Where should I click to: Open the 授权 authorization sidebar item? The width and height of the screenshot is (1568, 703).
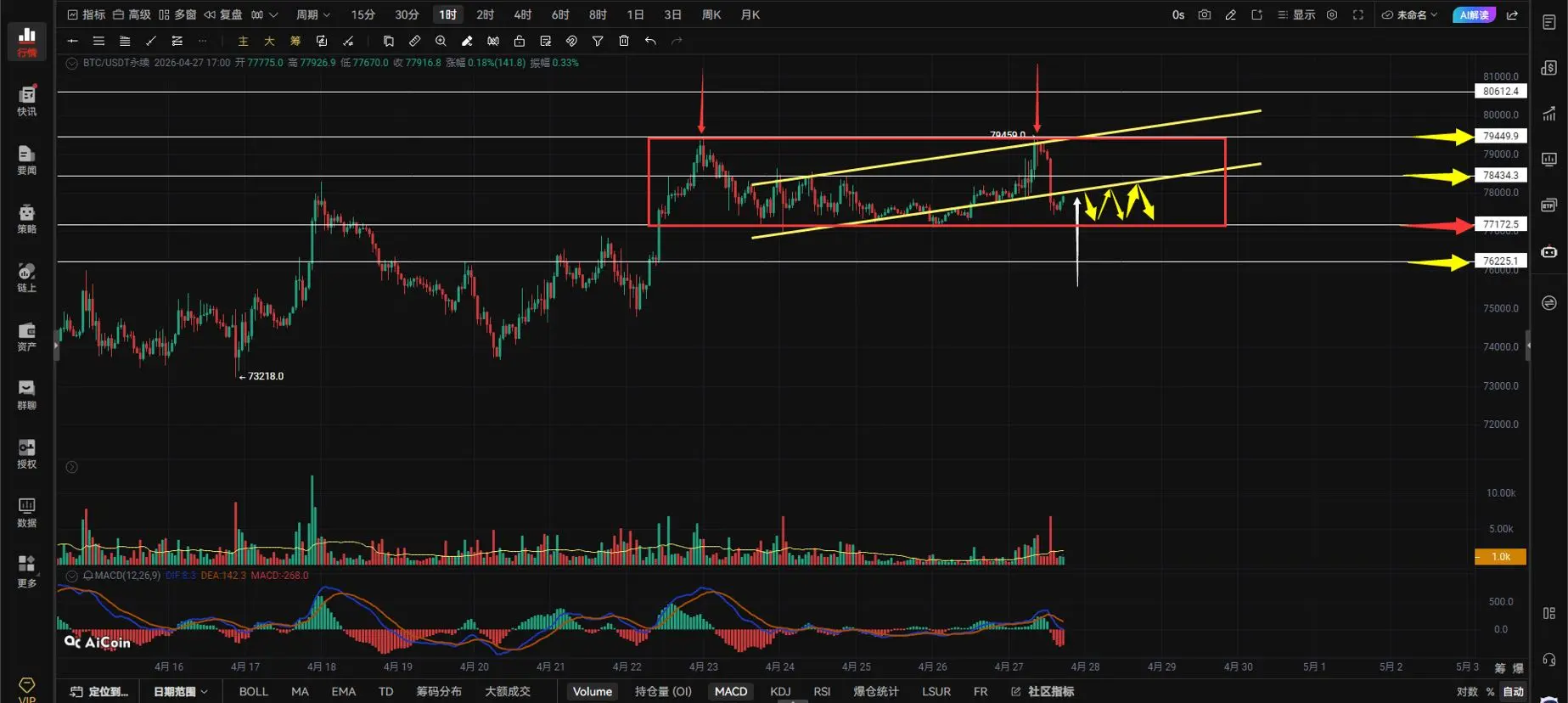26,453
